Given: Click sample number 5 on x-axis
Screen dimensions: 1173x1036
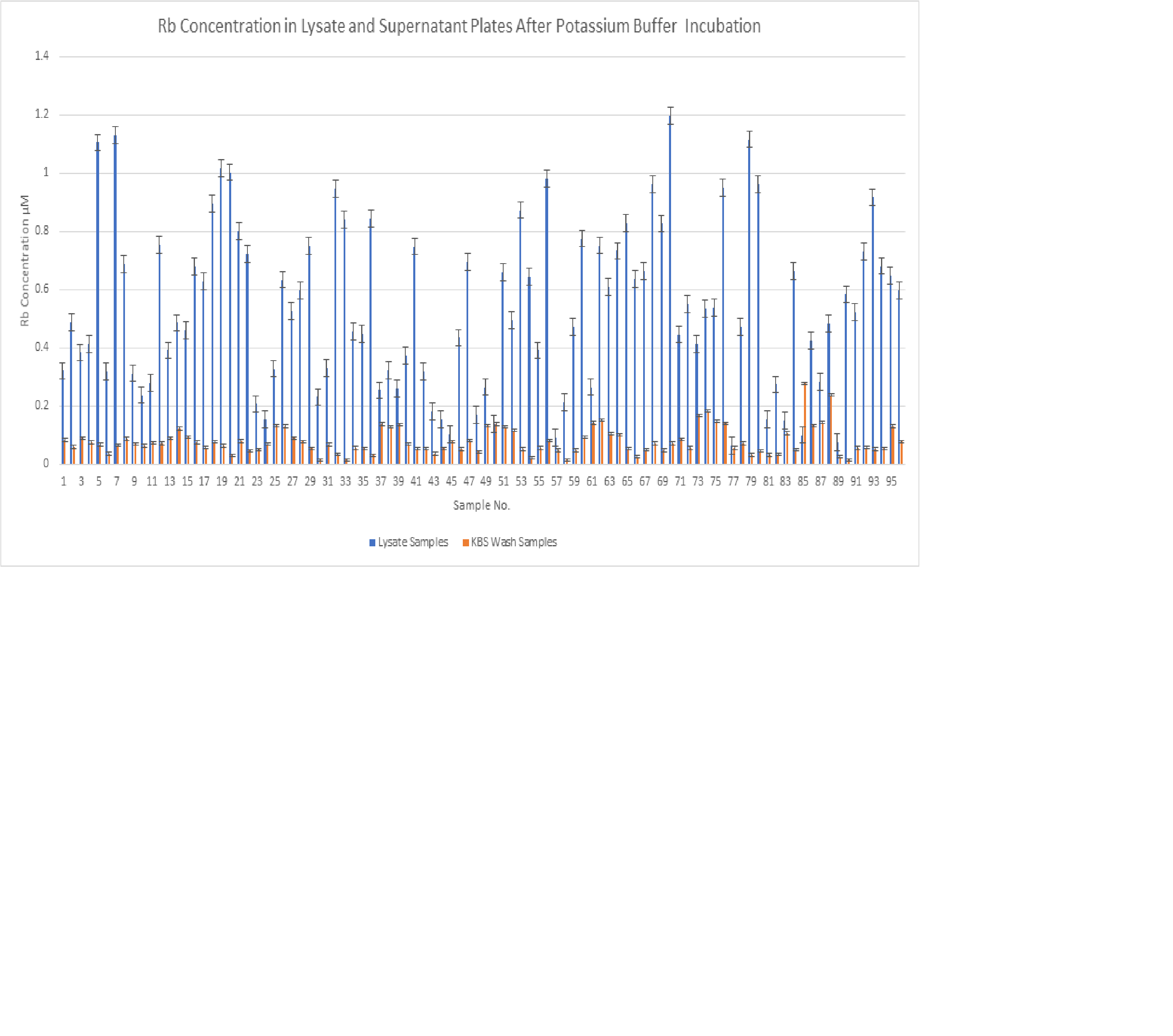Looking at the screenshot, I should (x=99, y=481).
